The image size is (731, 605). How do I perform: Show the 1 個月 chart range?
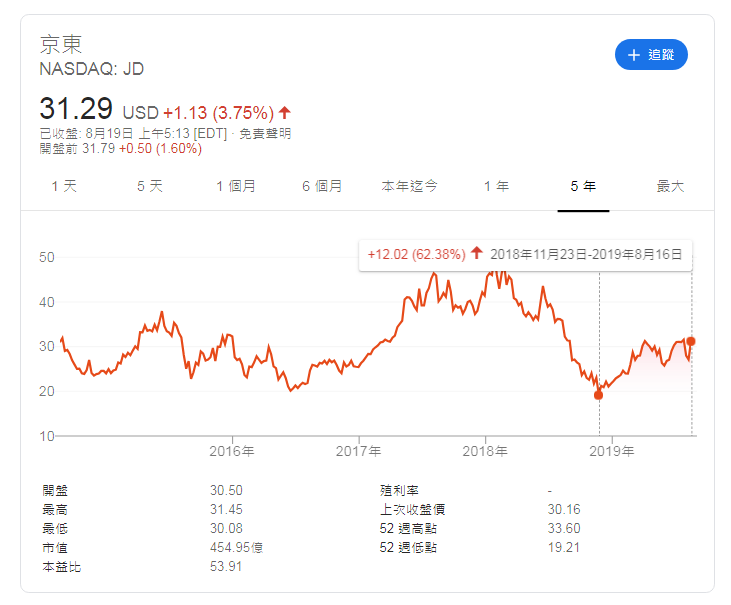(236, 186)
